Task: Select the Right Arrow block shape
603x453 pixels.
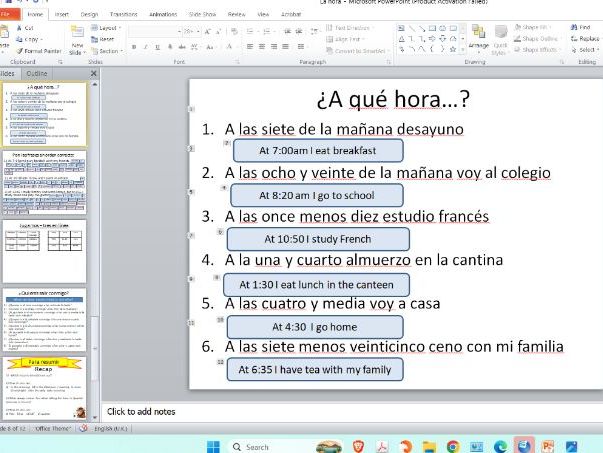Action: 432,39
